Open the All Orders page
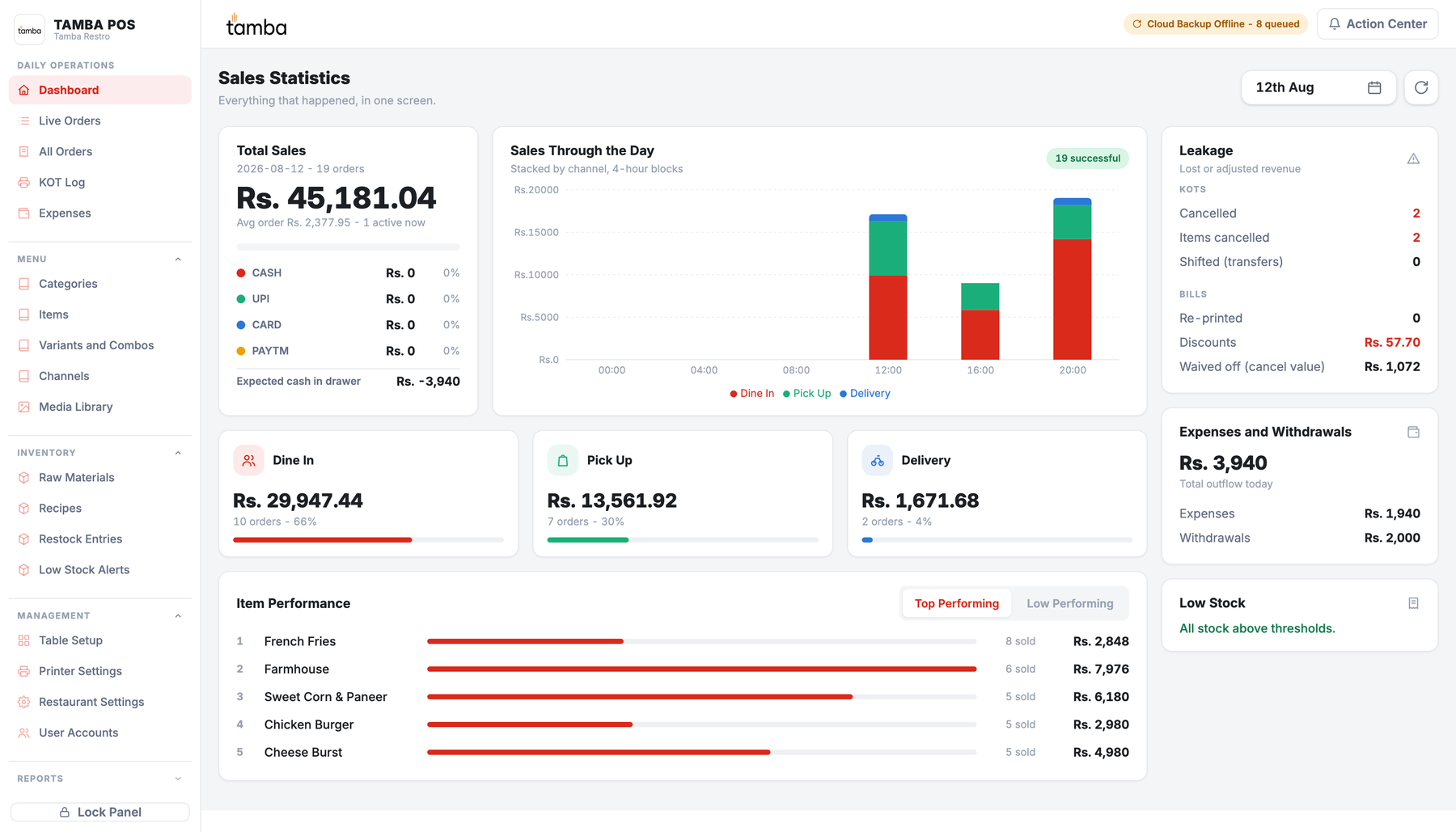The image size is (1456, 832). (x=100, y=152)
